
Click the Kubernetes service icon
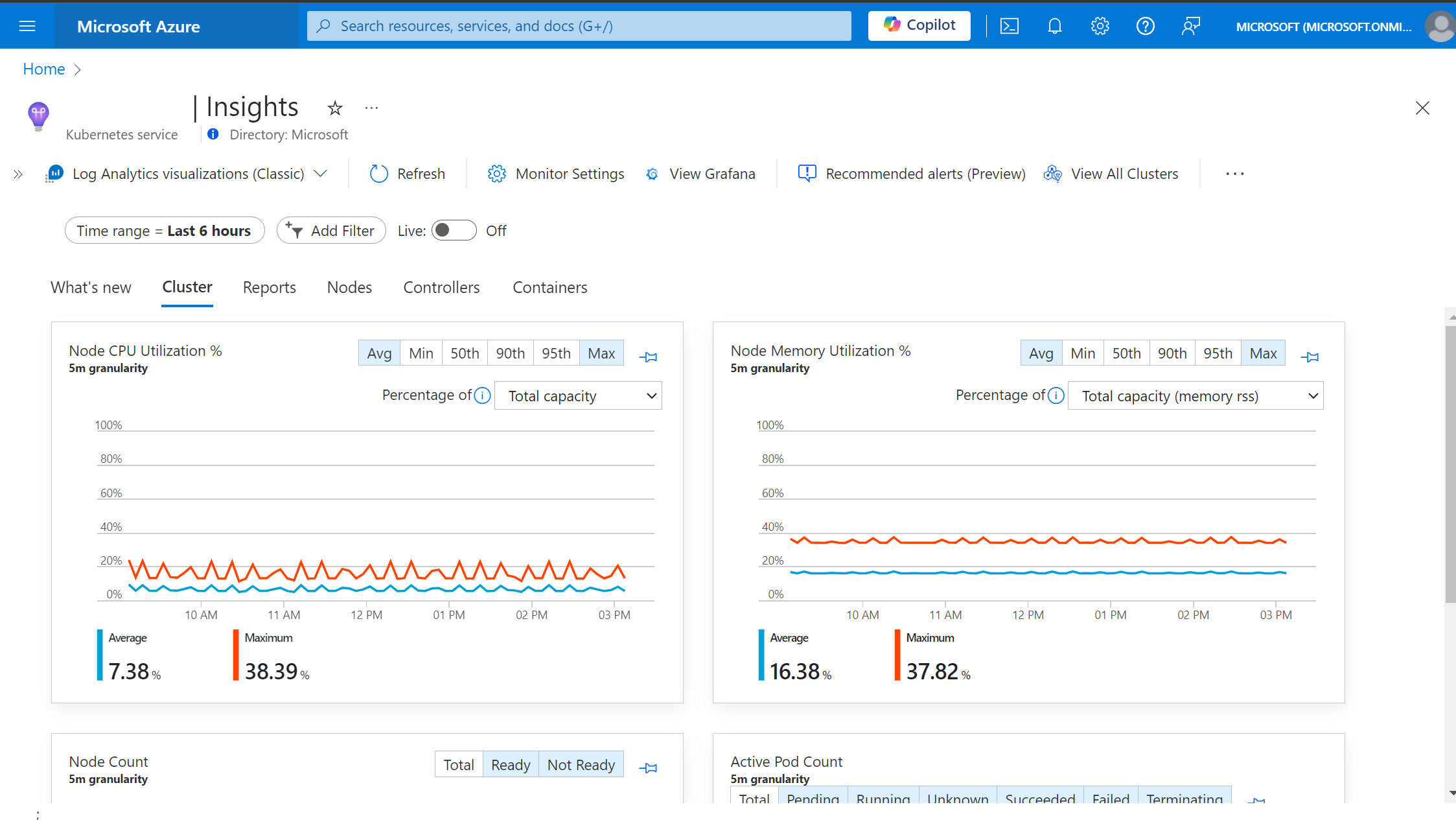37,114
